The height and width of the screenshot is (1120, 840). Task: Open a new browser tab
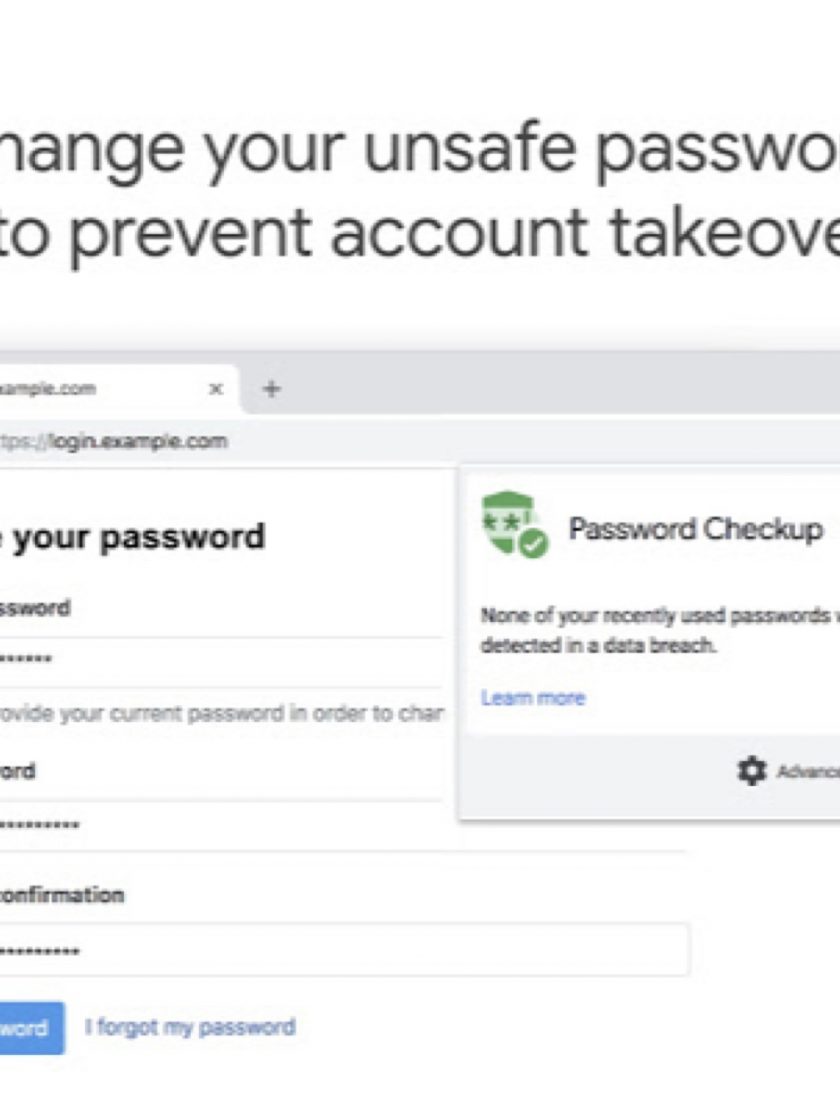(x=270, y=389)
